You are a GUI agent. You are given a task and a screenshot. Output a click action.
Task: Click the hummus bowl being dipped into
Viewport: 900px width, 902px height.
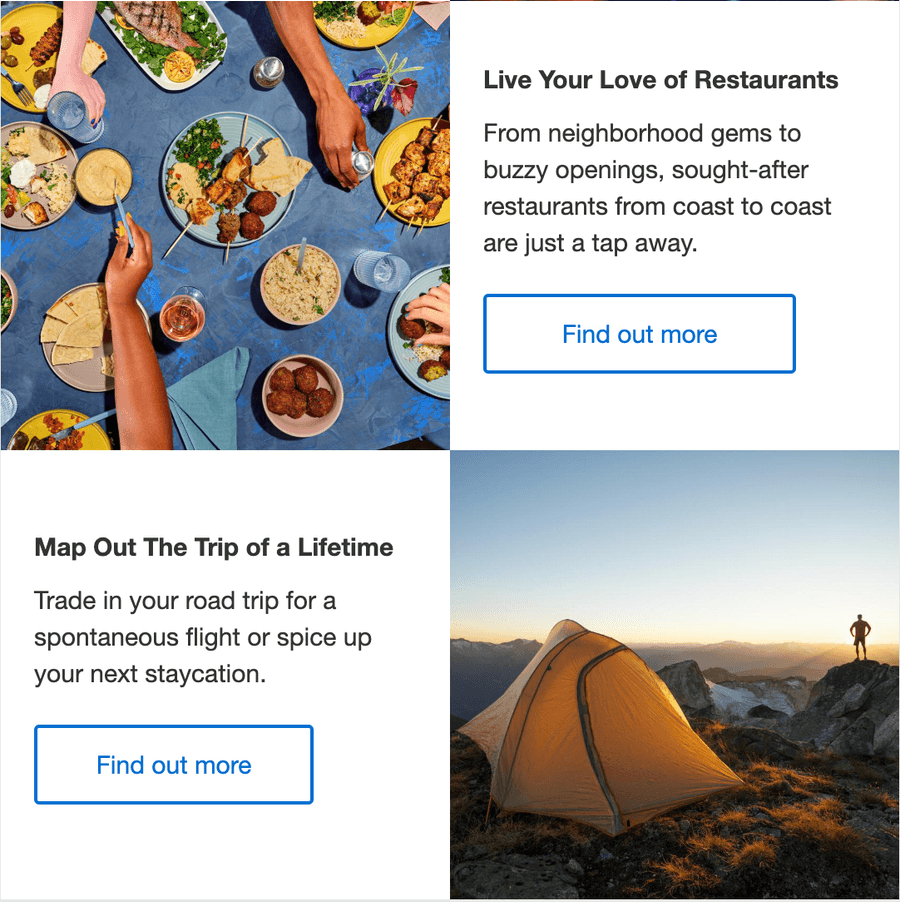tap(103, 176)
